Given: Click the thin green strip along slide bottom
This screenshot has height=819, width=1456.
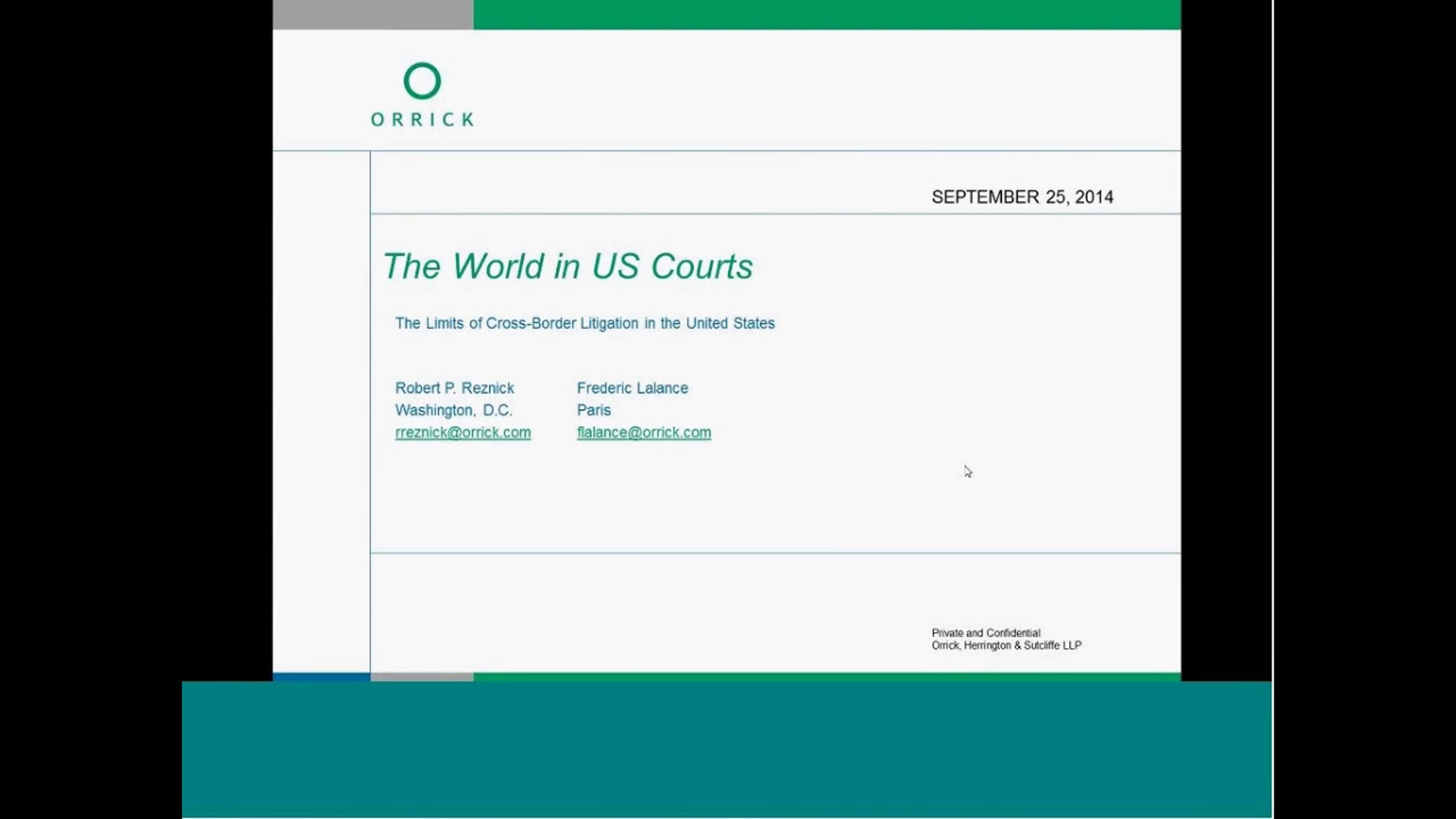Looking at the screenshot, I should tap(826, 676).
